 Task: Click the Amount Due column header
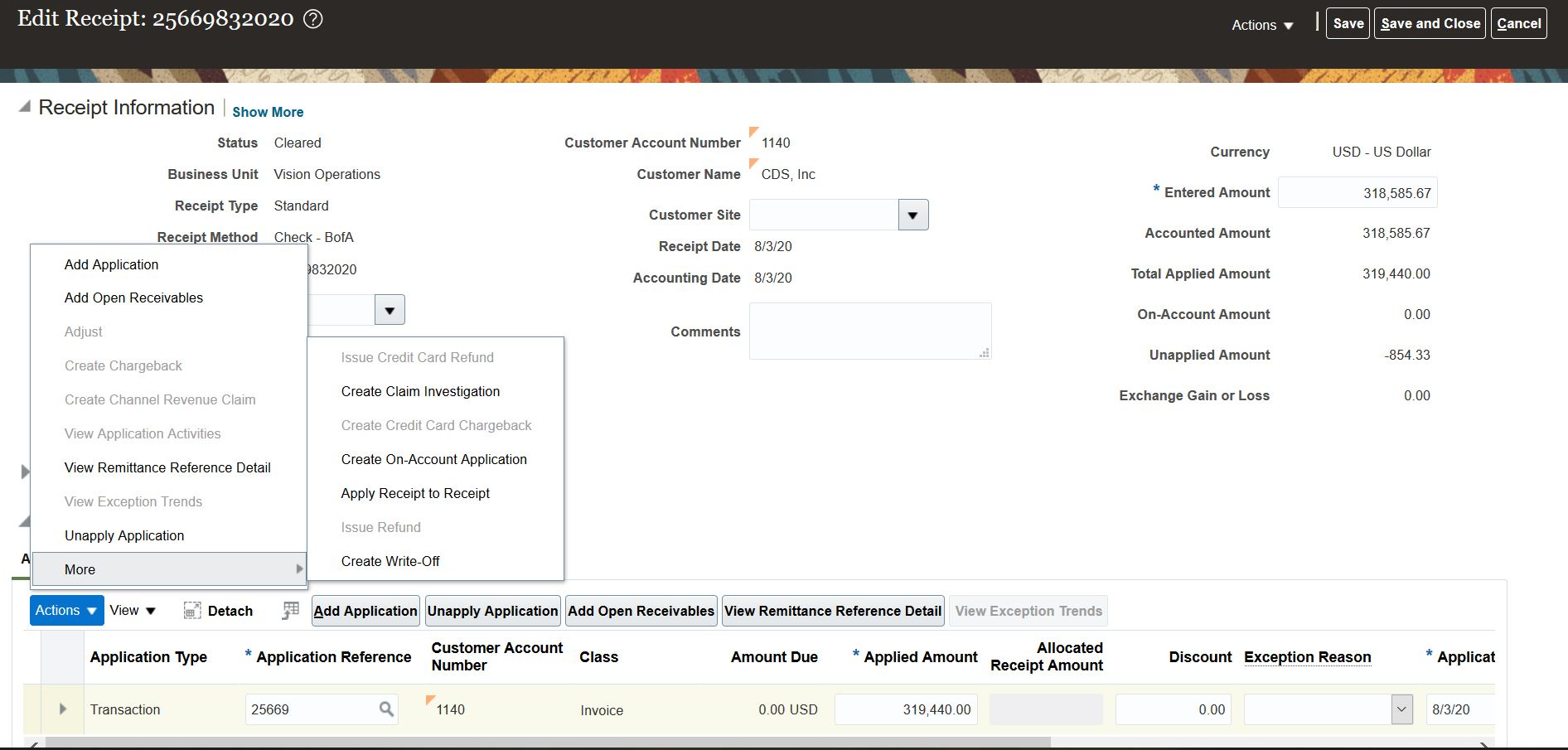774,657
